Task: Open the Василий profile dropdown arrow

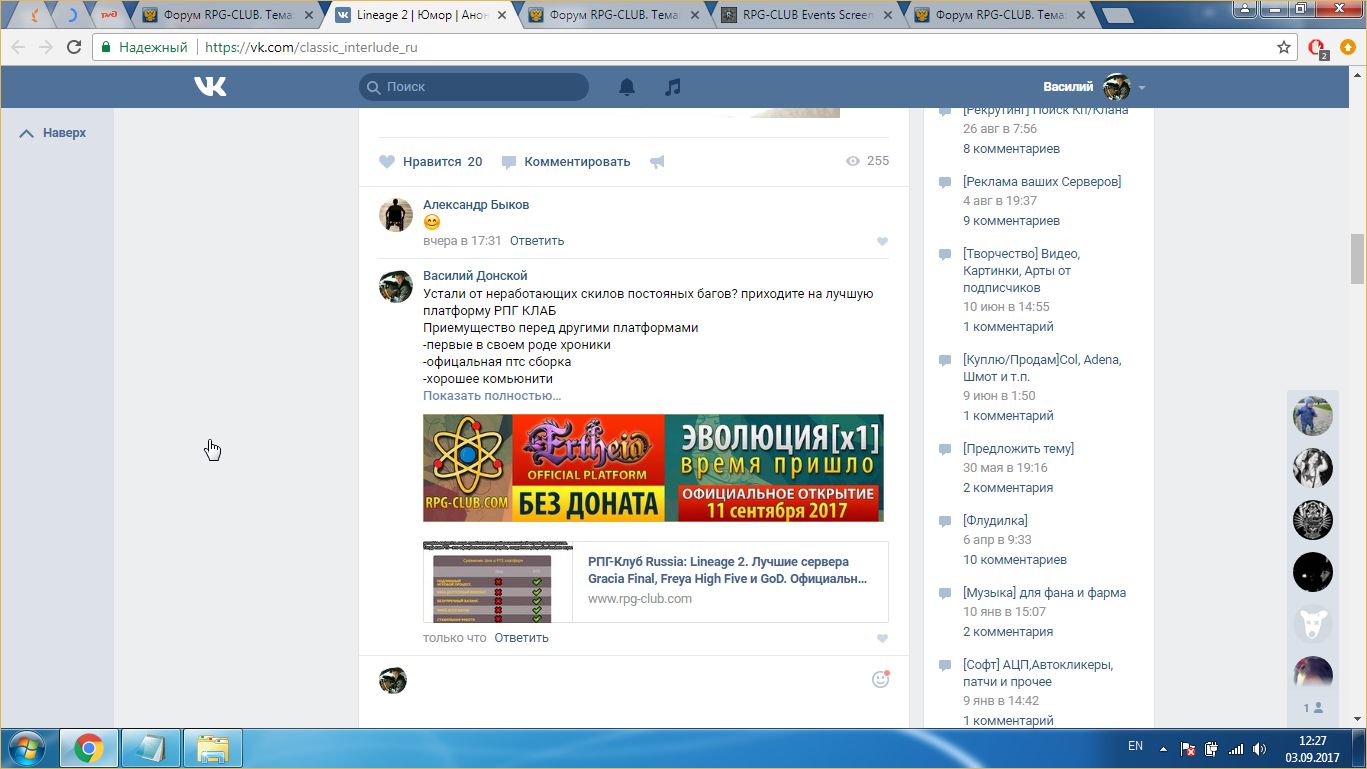Action: pyautogui.click(x=1142, y=88)
